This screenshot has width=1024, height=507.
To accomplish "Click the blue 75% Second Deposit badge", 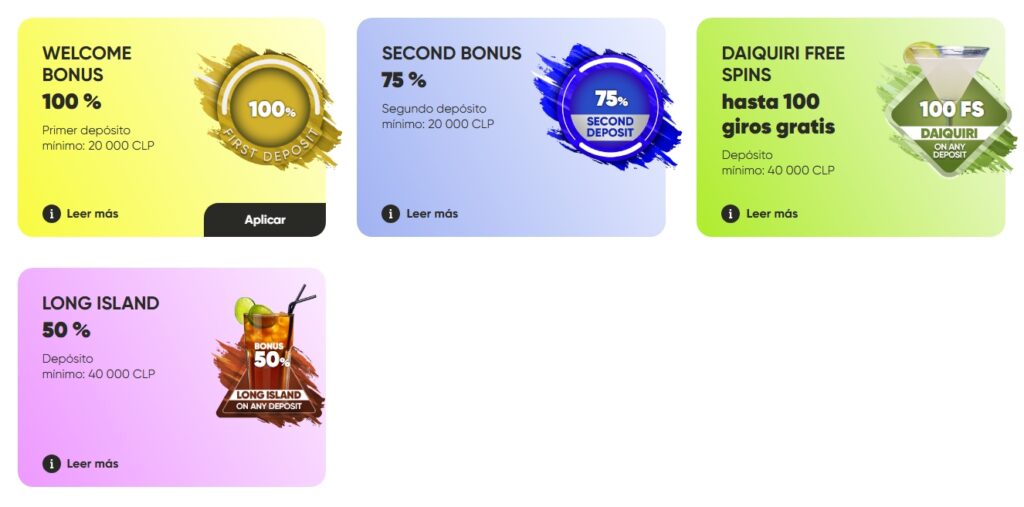I will click(609, 110).
